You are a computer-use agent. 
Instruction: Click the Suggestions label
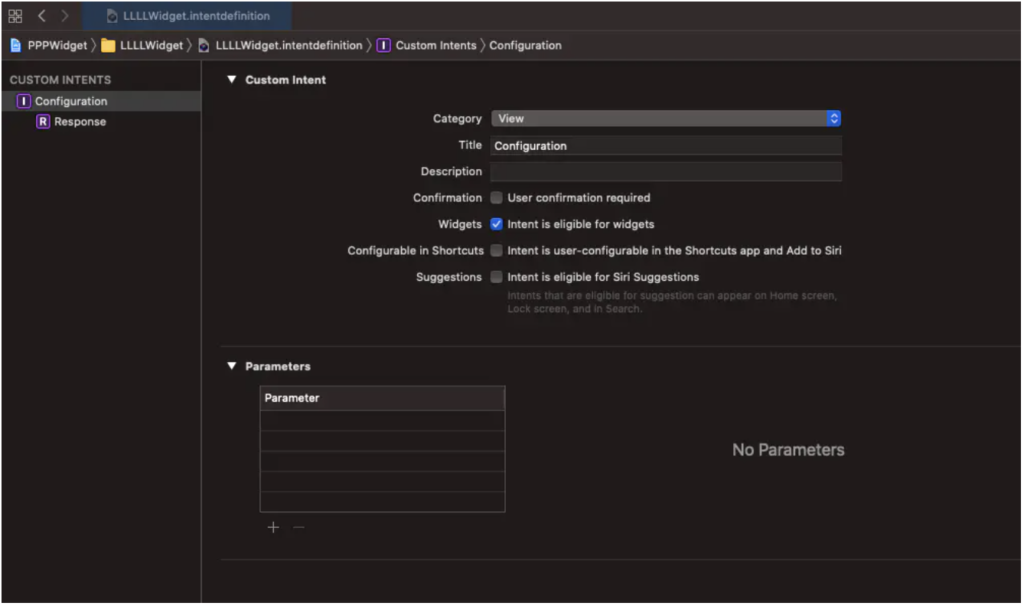[x=449, y=278]
